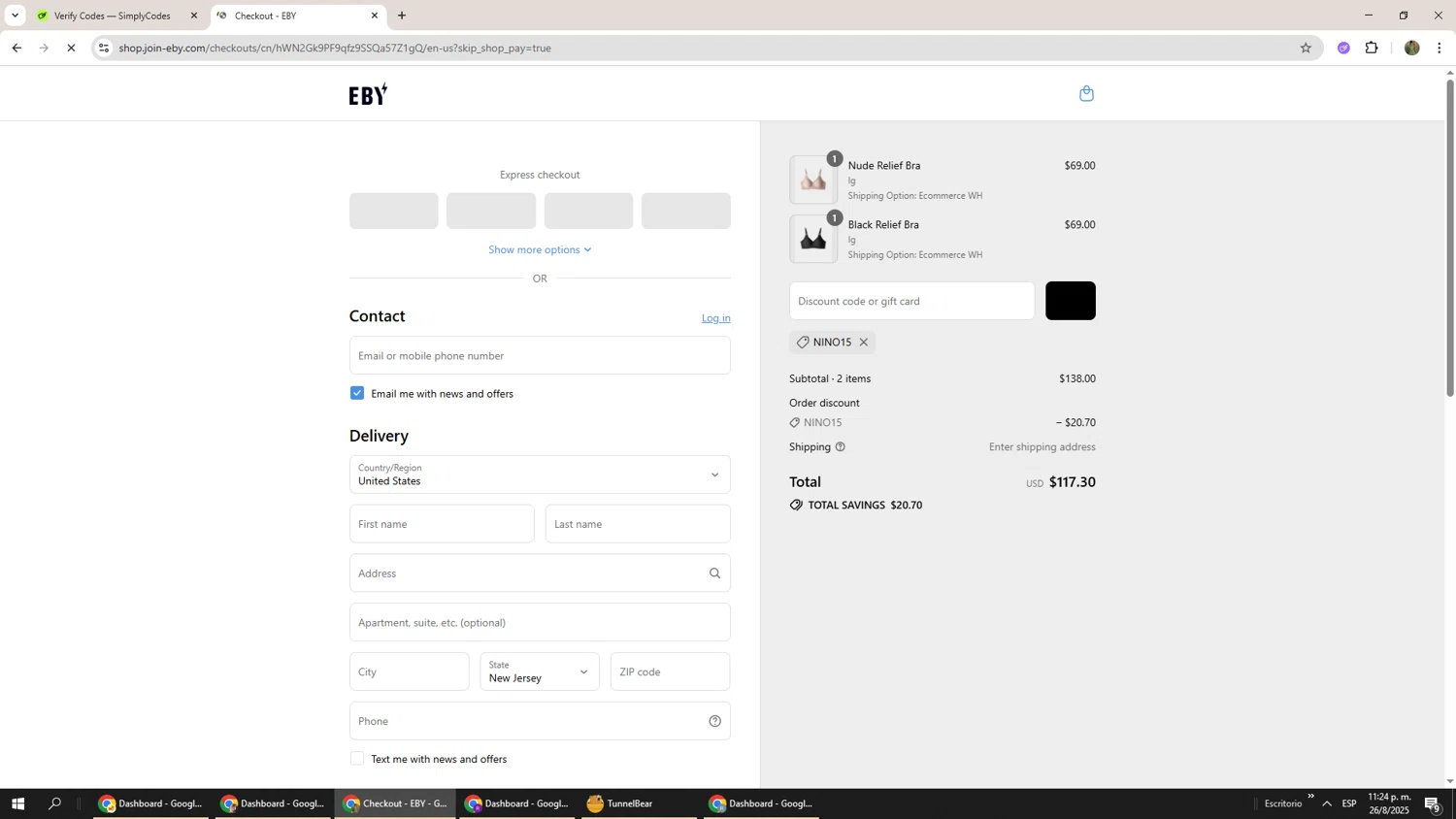Close the Verify Codes — SimplyCodes tab
The height and width of the screenshot is (819, 1456).
click(194, 16)
